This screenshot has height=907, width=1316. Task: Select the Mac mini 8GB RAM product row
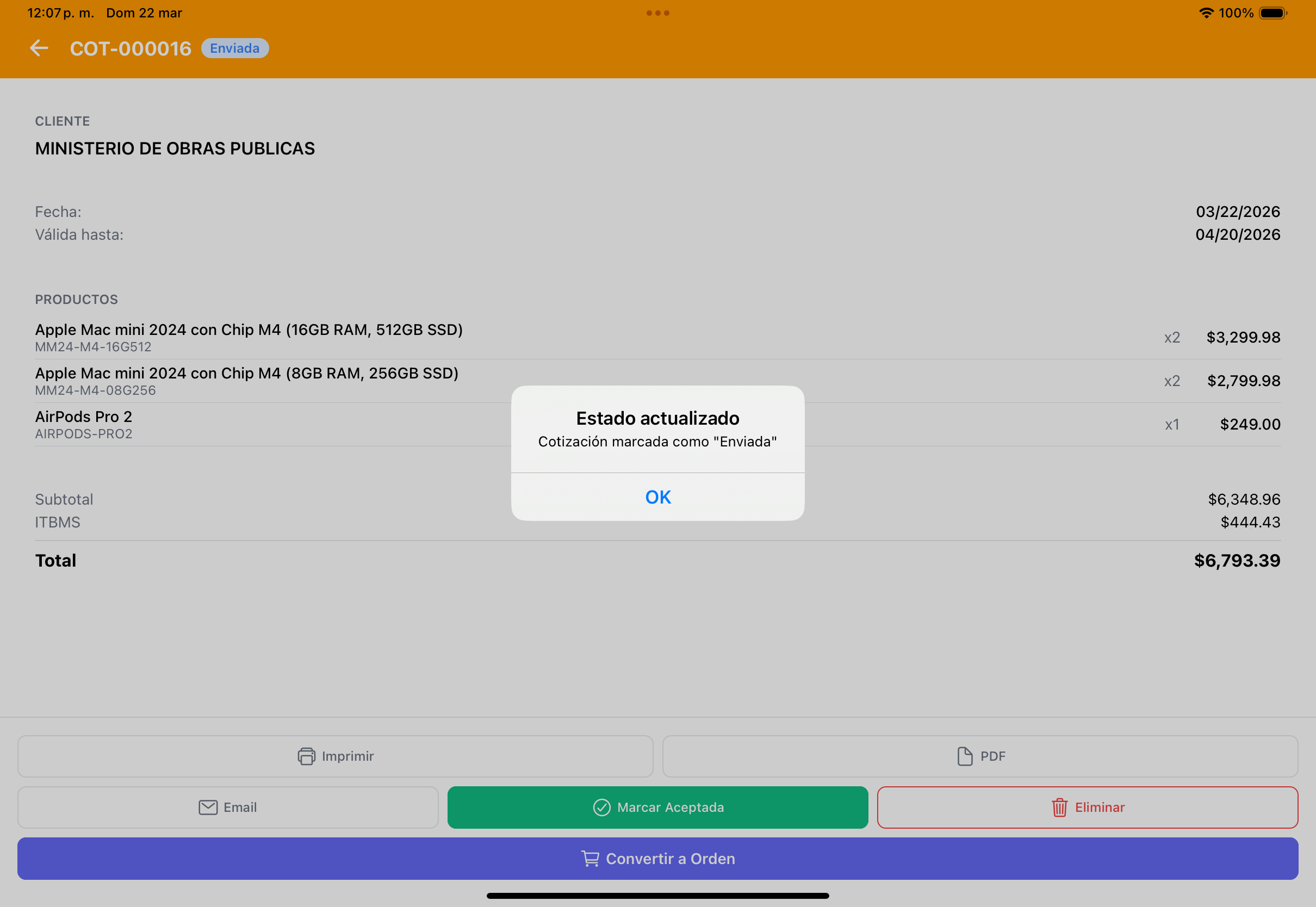[x=658, y=381]
